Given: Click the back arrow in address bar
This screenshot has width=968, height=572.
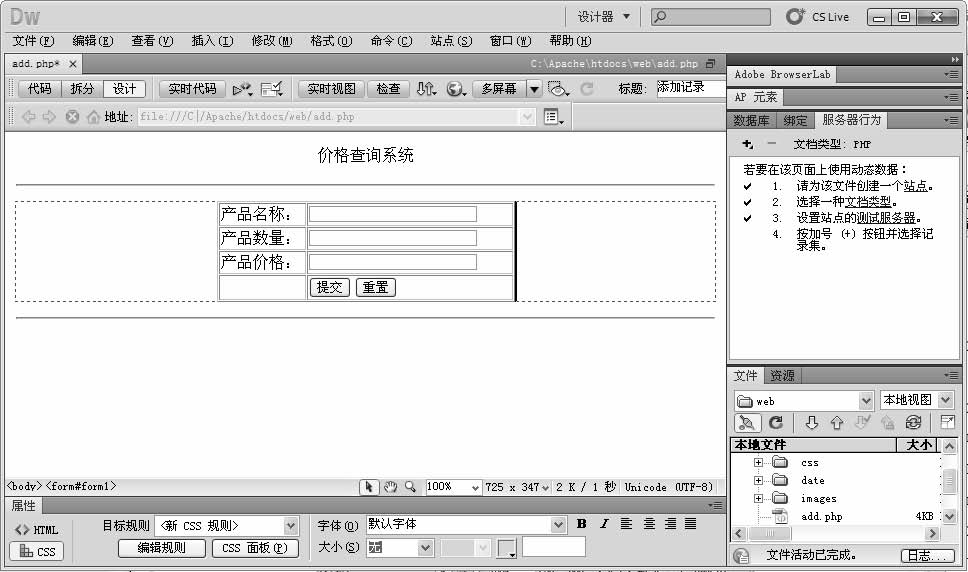Looking at the screenshot, I should [x=28, y=117].
